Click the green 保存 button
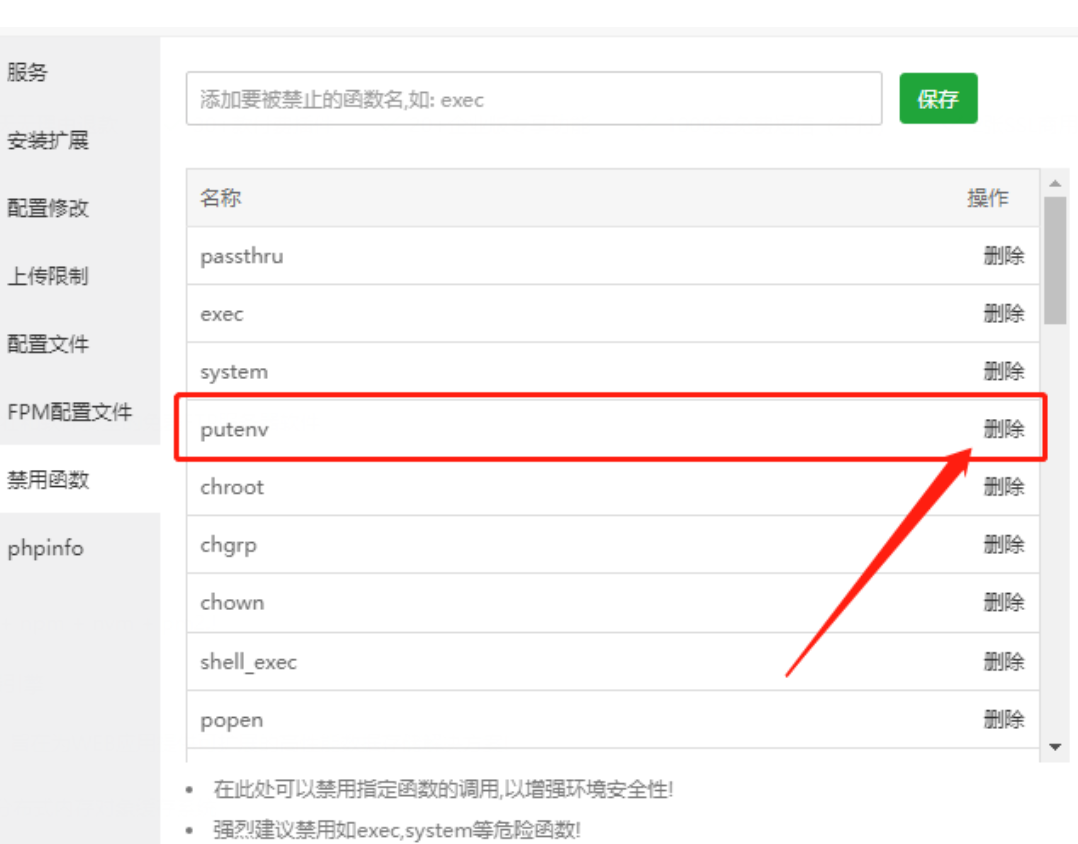 coord(937,99)
